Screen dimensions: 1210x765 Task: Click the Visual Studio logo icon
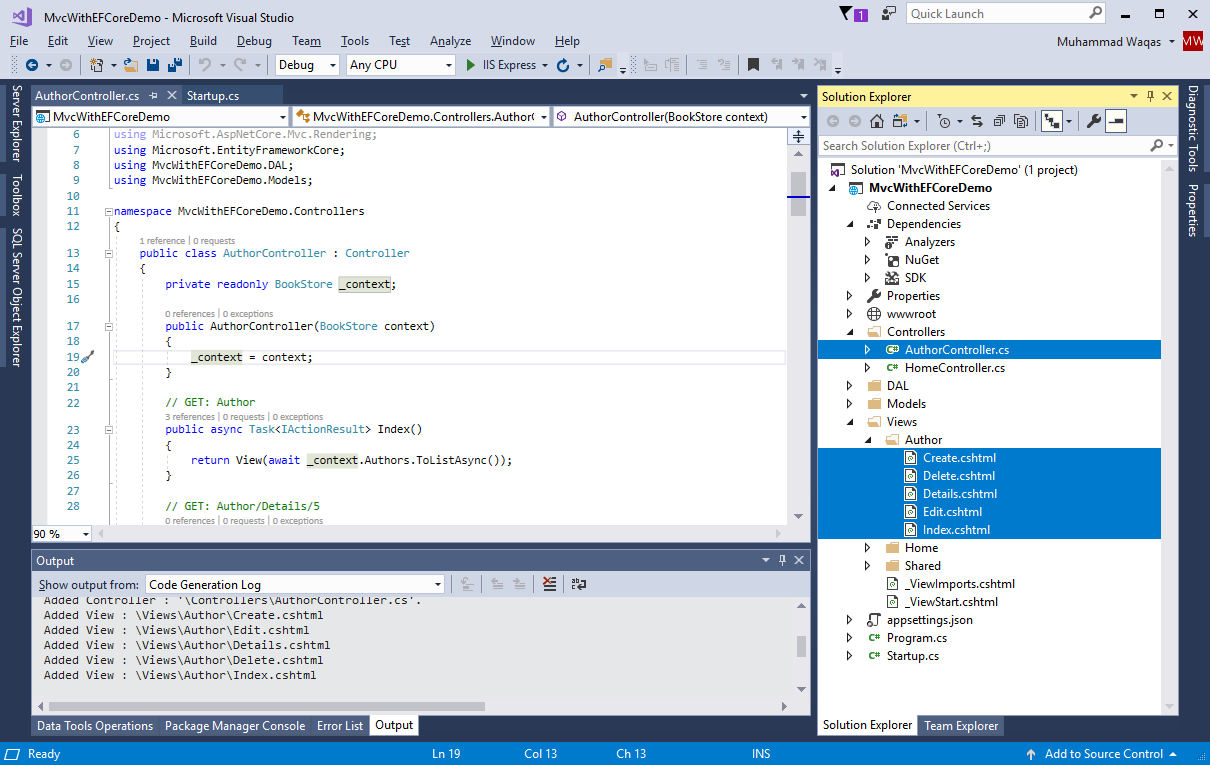21,16
